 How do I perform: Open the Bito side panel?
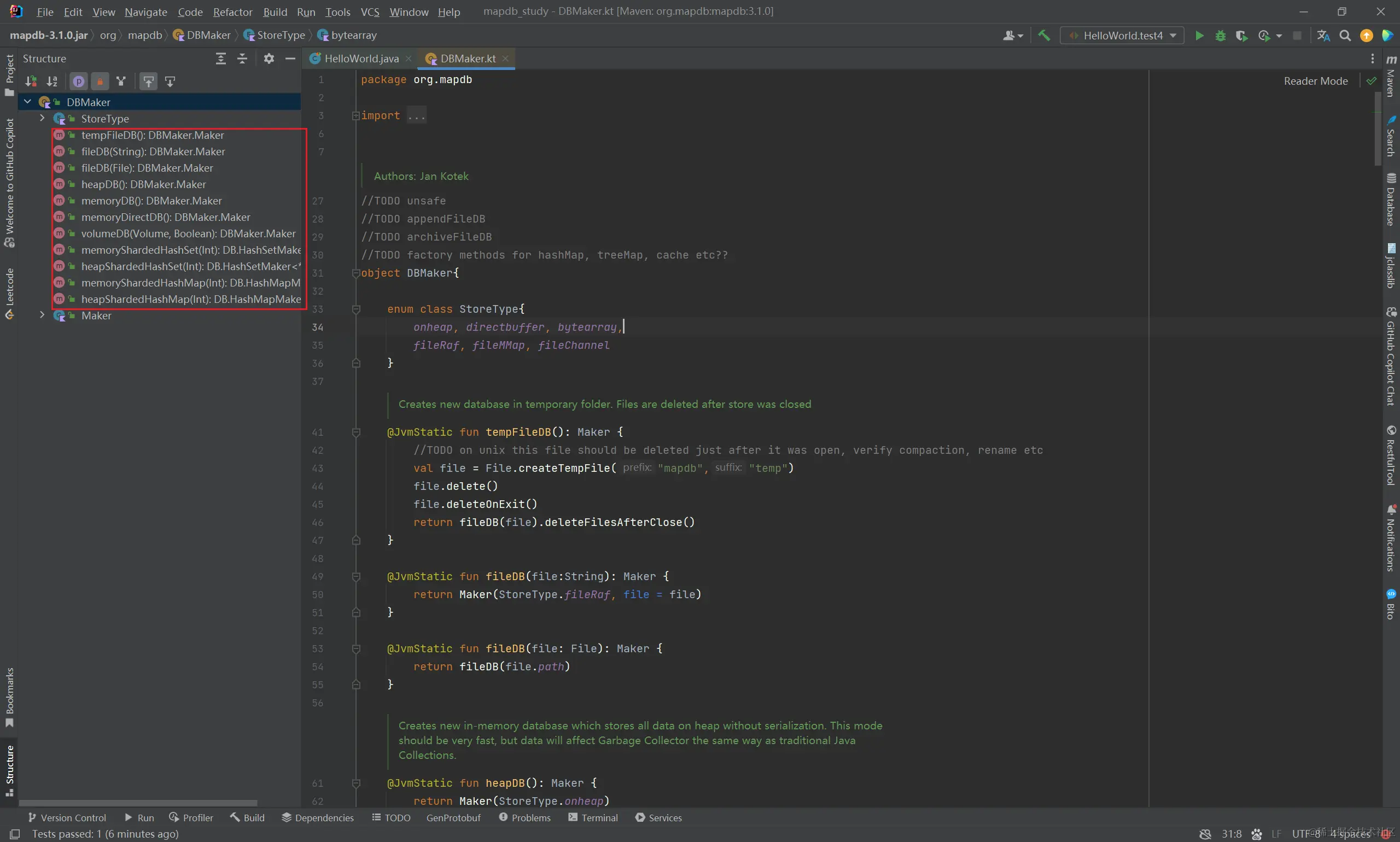coord(1391,604)
